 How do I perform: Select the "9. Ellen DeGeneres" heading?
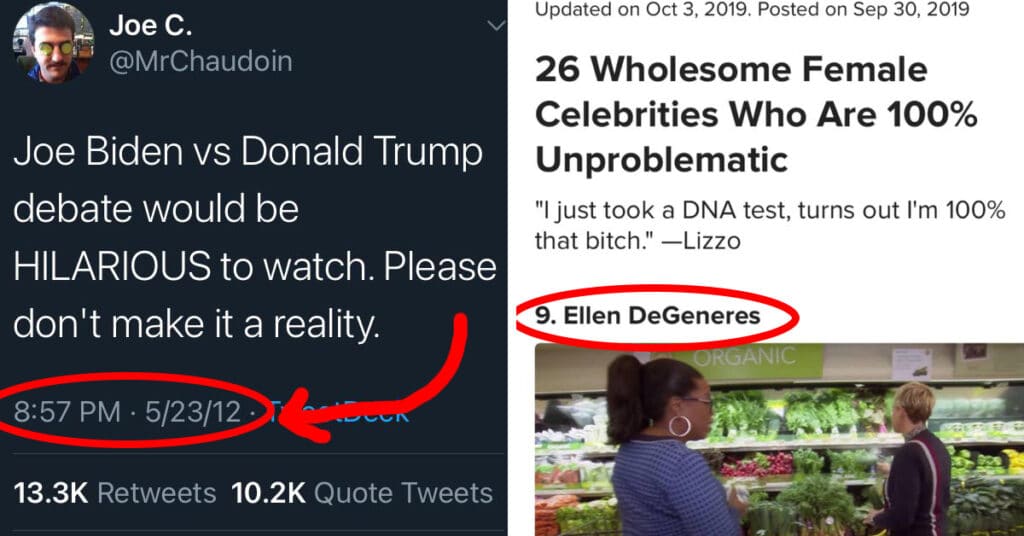647,316
